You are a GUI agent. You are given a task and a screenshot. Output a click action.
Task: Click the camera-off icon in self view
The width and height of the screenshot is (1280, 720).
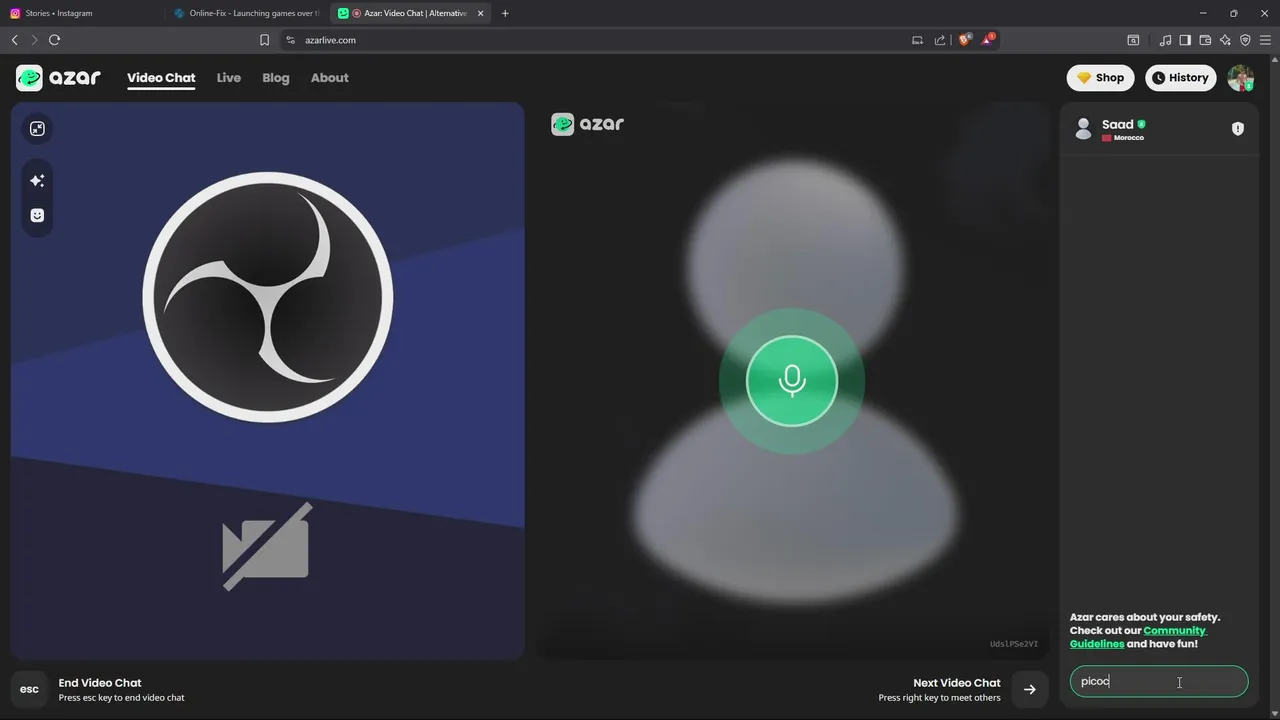[267, 546]
